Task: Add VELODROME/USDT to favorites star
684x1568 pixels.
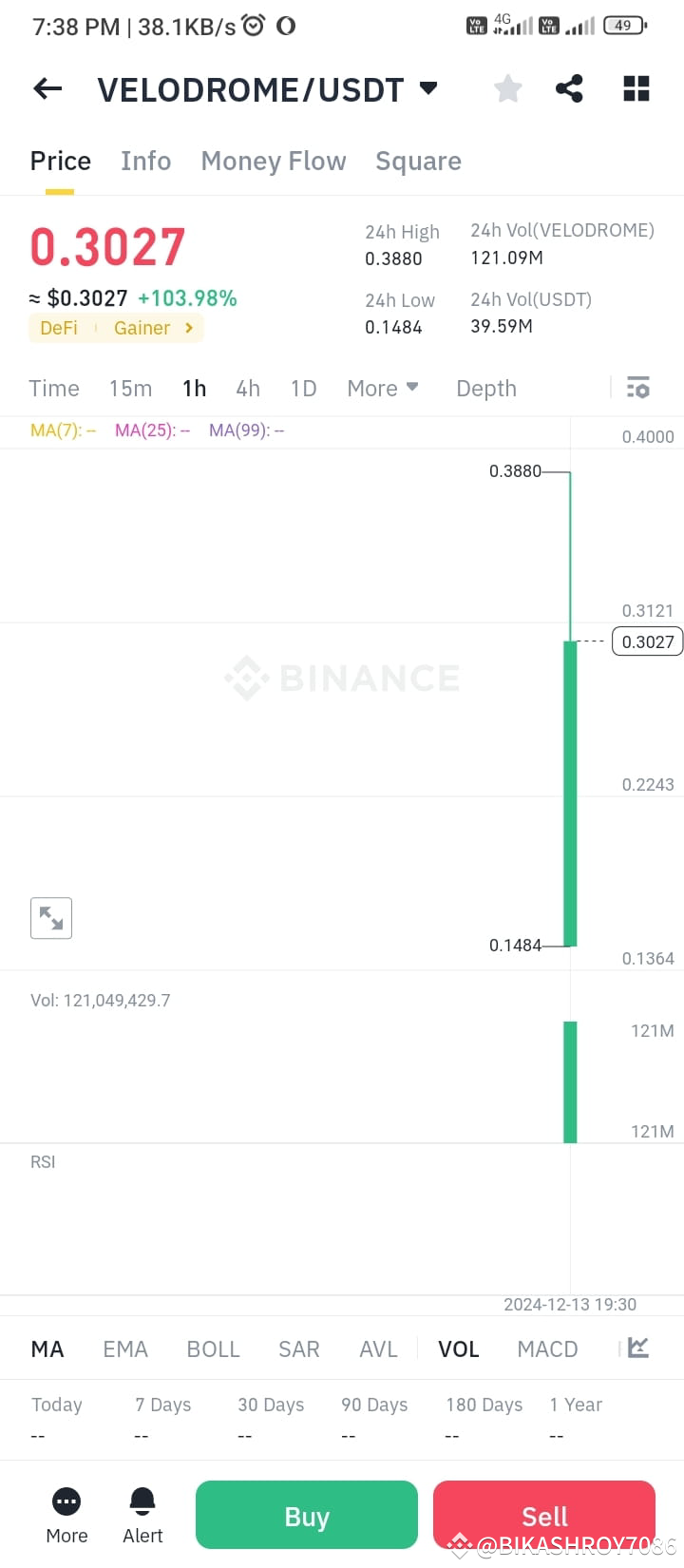Action: click(x=508, y=89)
